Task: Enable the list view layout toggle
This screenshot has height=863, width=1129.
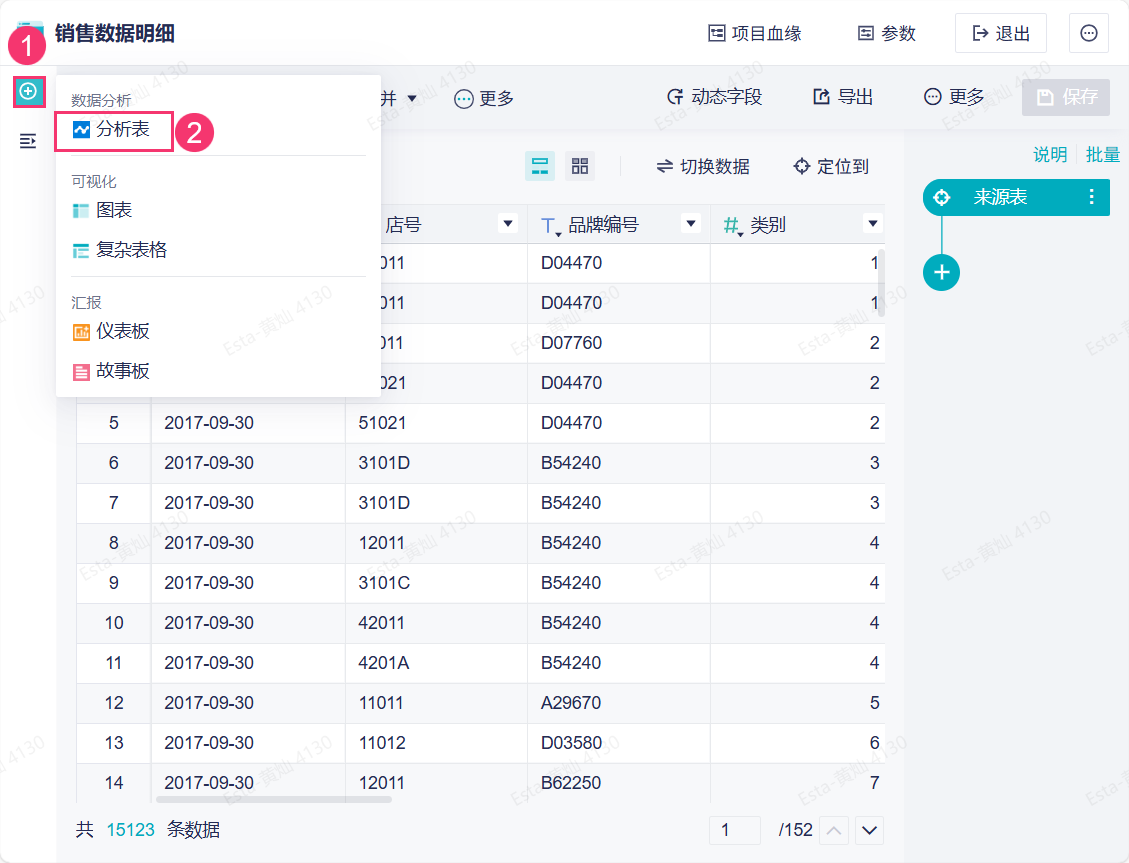Action: (x=540, y=166)
